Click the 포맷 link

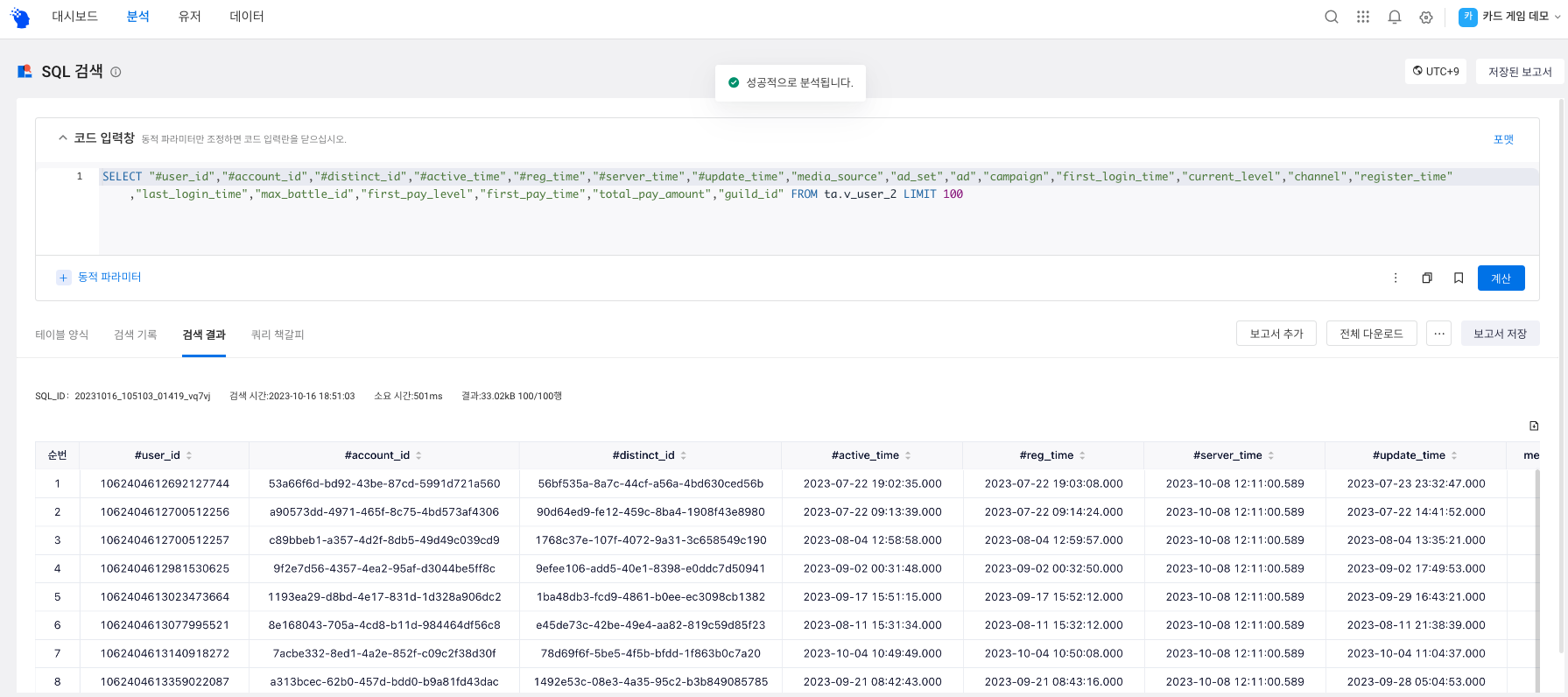click(1503, 139)
